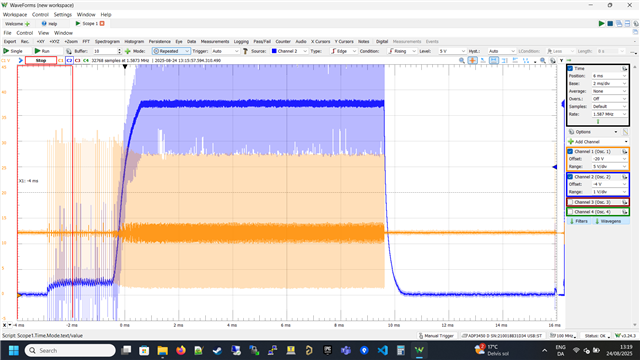
Task: Expand the Mode Repeated dropdown
Action: tap(171, 51)
